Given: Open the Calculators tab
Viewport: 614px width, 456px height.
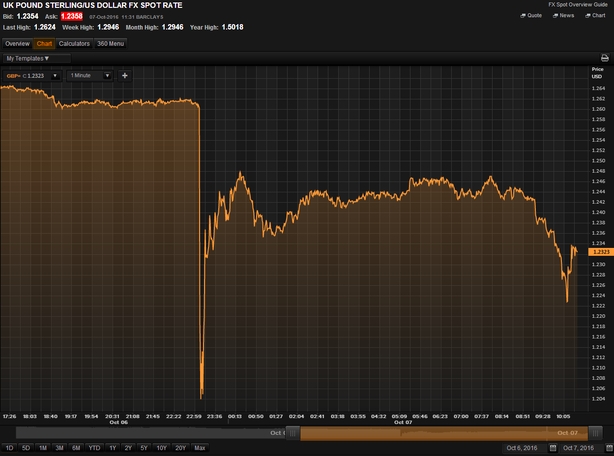Looking at the screenshot, I should point(74,43).
